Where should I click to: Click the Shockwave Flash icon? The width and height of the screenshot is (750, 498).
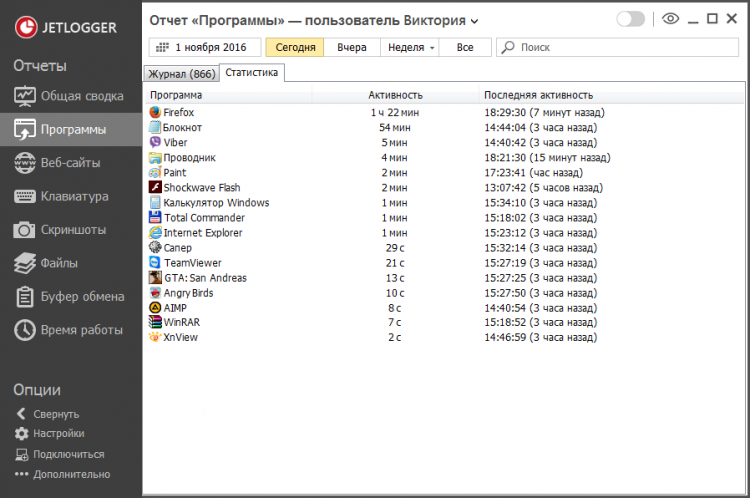tap(155, 187)
